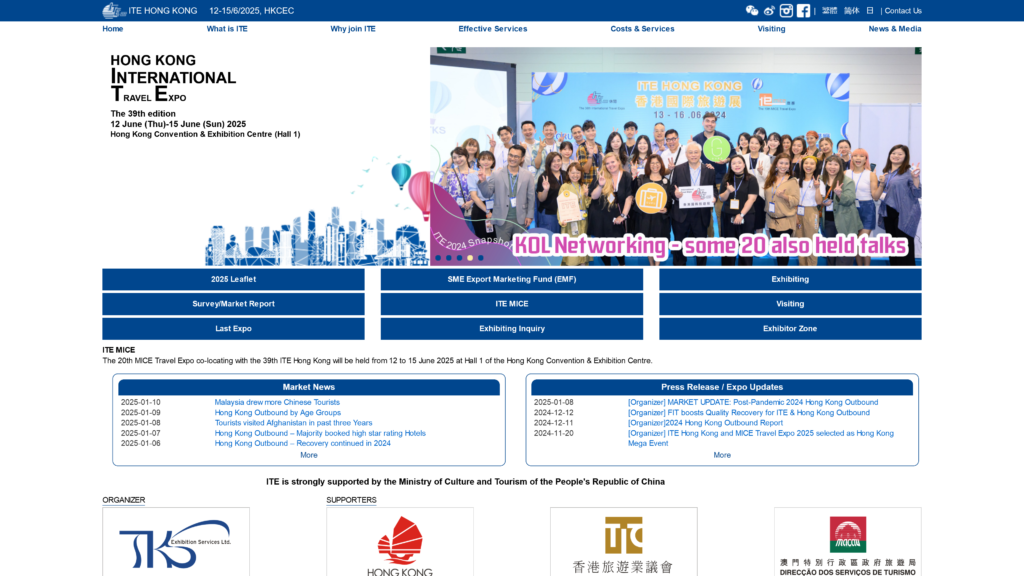Open 'FIT boosts Quality Recovery' press release
The height and width of the screenshot is (576, 1024).
pos(748,413)
